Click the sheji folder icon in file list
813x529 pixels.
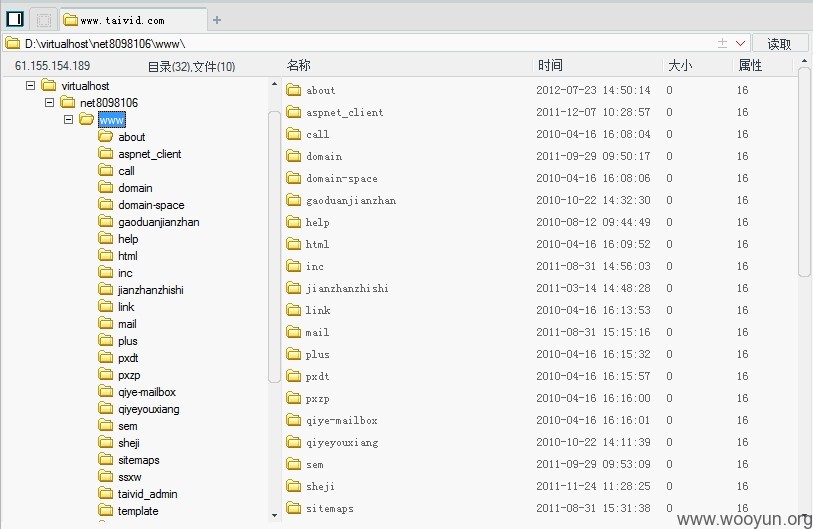tap(293, 486)
